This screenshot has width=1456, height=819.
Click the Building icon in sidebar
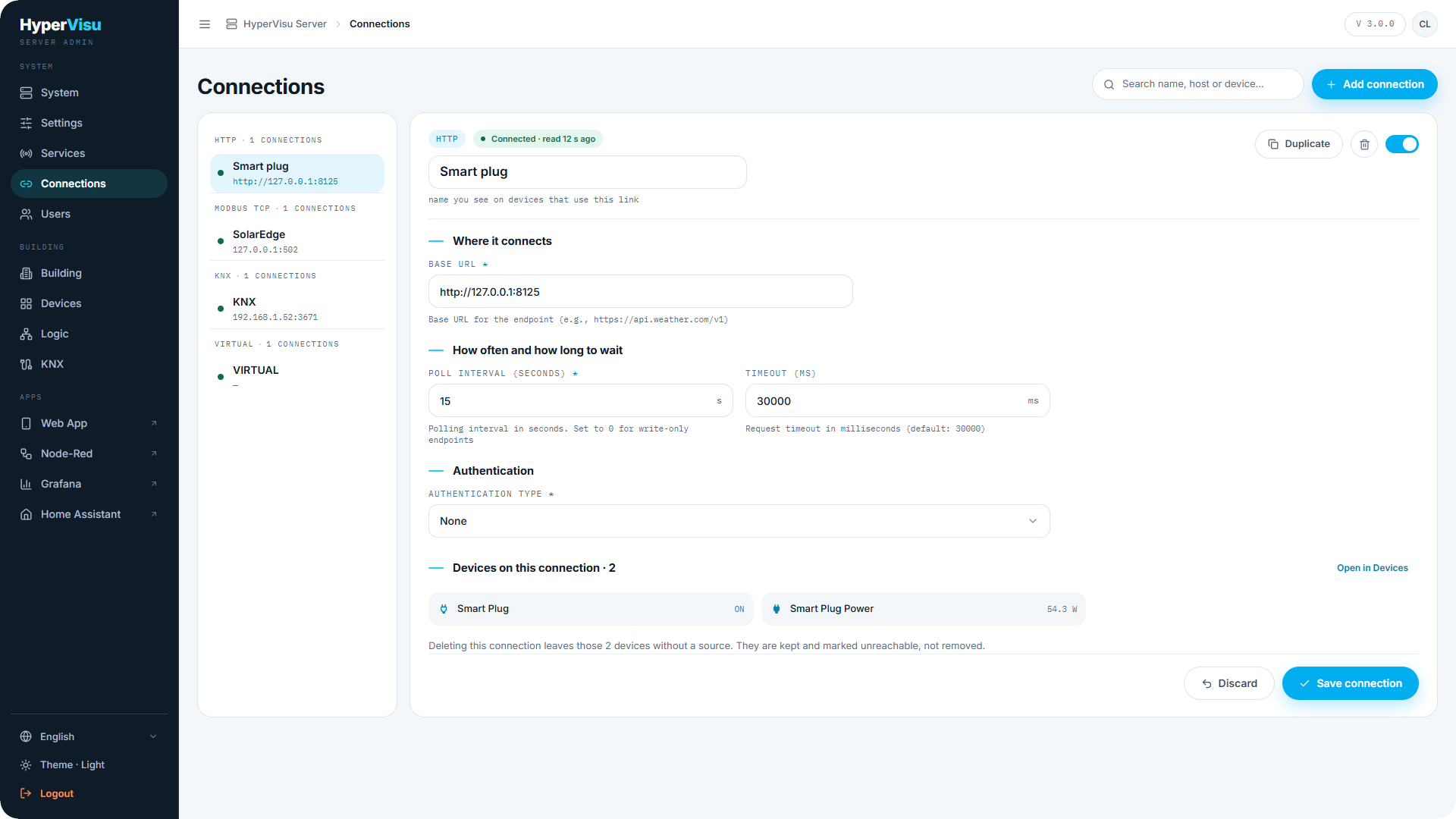[x=26, y=273]
